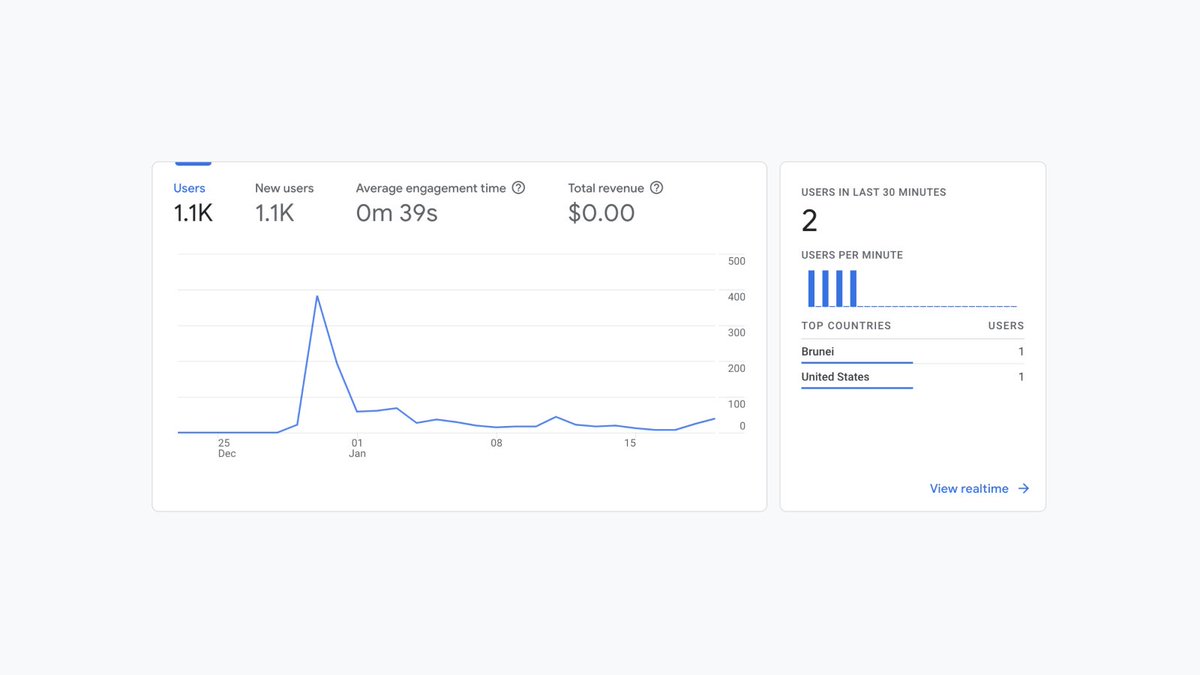Click the 15 date axis label
1200x675 pixels.
(x=630, y=443)
